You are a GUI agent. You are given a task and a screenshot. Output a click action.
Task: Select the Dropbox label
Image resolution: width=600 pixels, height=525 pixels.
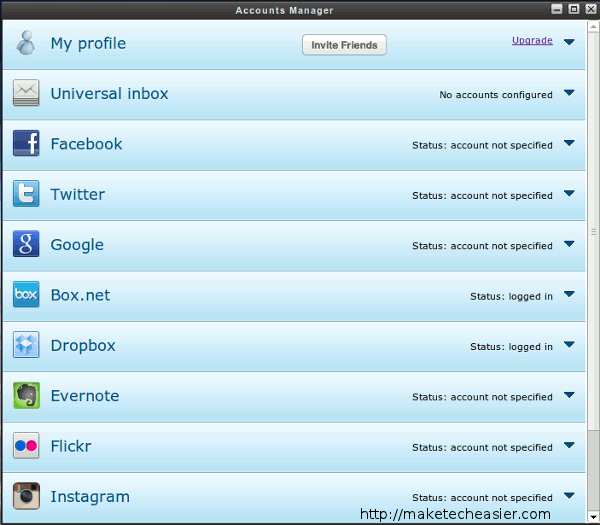(83, 346)
